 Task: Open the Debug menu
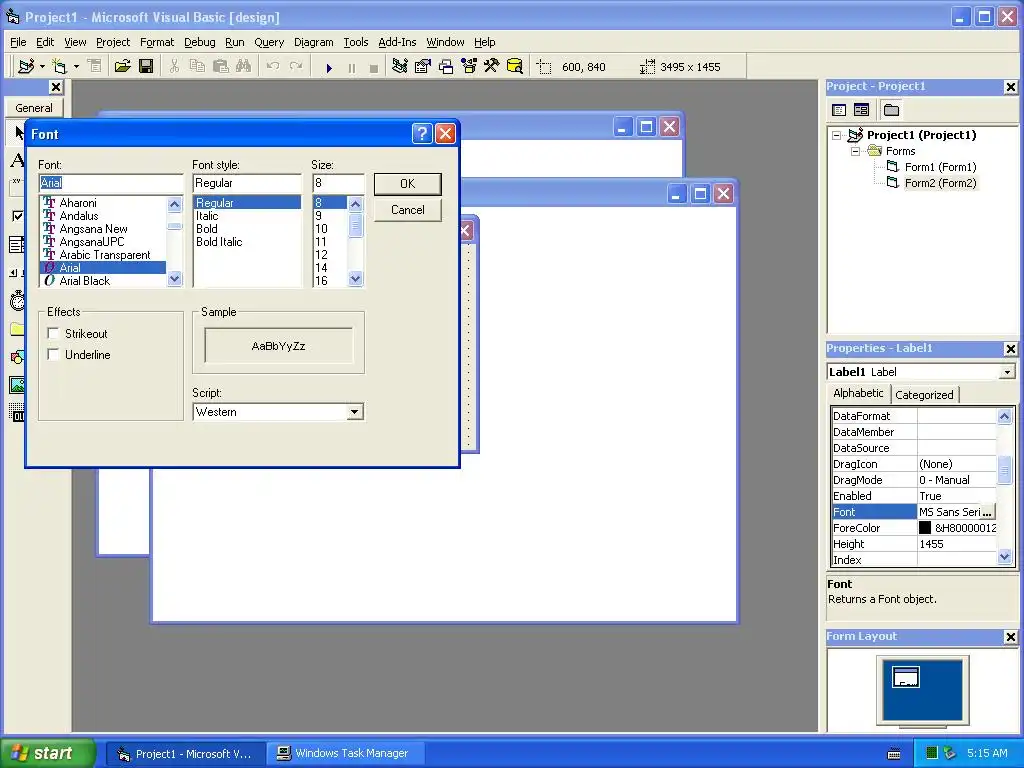(200, 42)
